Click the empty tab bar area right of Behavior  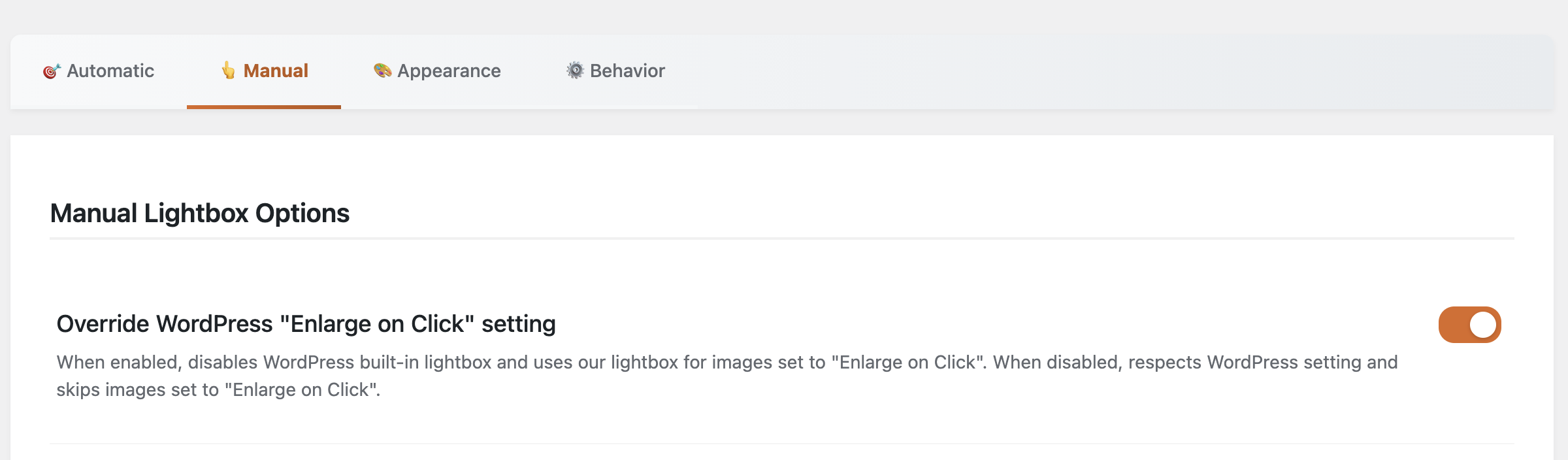(x=1111, y=71)
